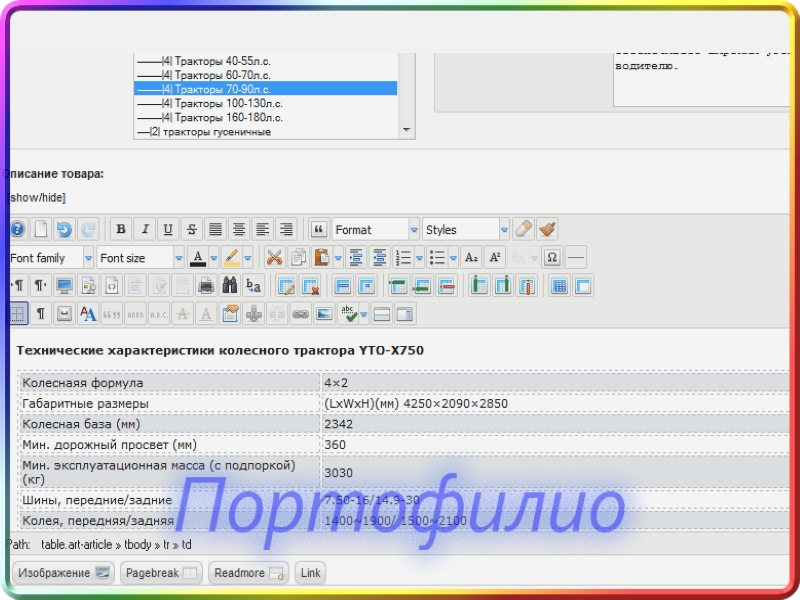The width and height of the screenshot is (800, 600).
Task: Open the Font family dropdown
Action: click(x=51, y=258)
